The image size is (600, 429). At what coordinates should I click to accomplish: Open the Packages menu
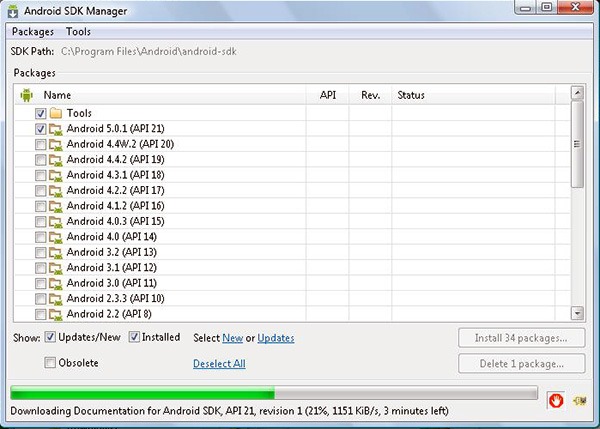pos(33,32)
